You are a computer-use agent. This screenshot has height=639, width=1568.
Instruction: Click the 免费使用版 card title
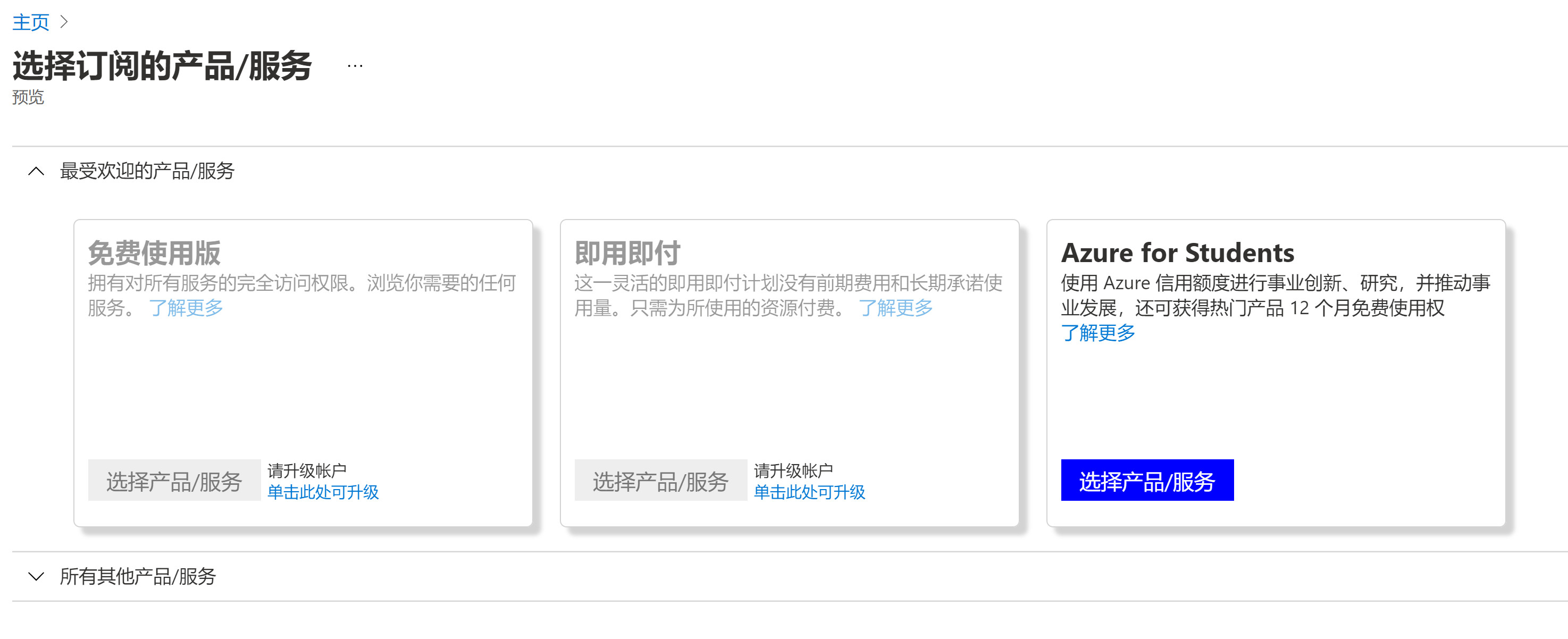click(x=154, y=253)
